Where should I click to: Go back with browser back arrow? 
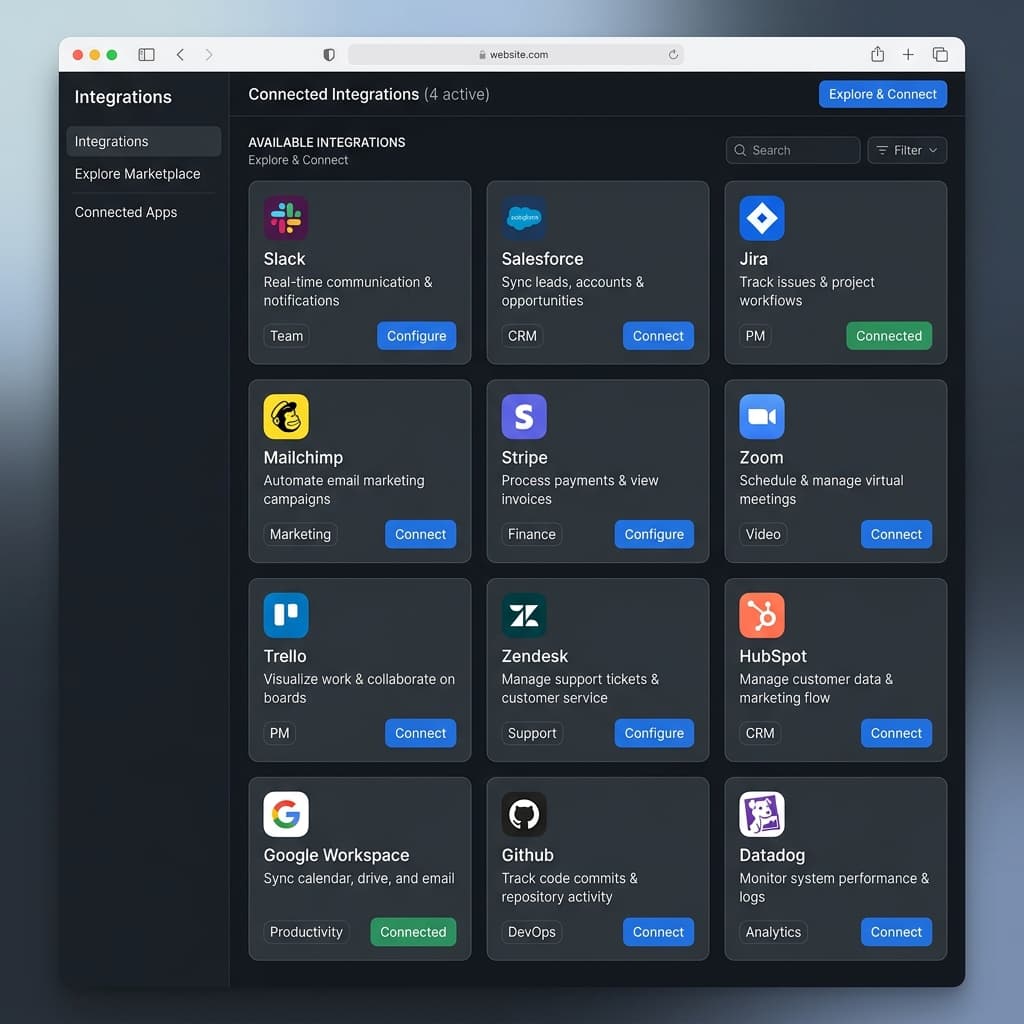(180, 55)
